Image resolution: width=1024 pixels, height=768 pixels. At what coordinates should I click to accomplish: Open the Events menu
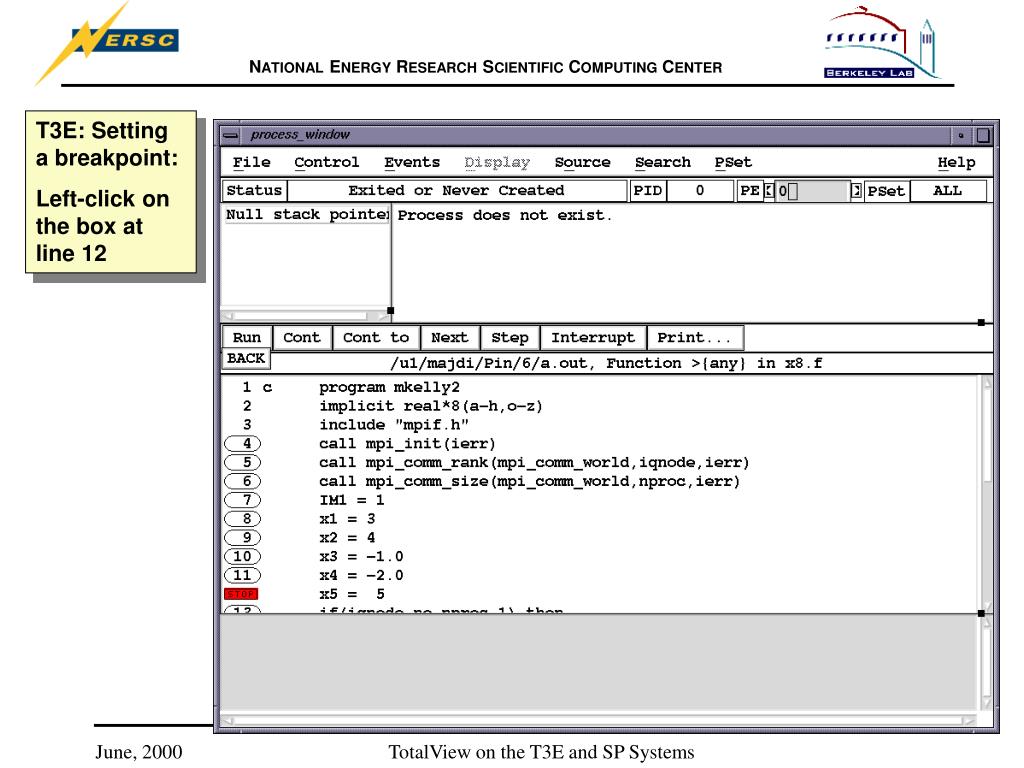(411, 162)
